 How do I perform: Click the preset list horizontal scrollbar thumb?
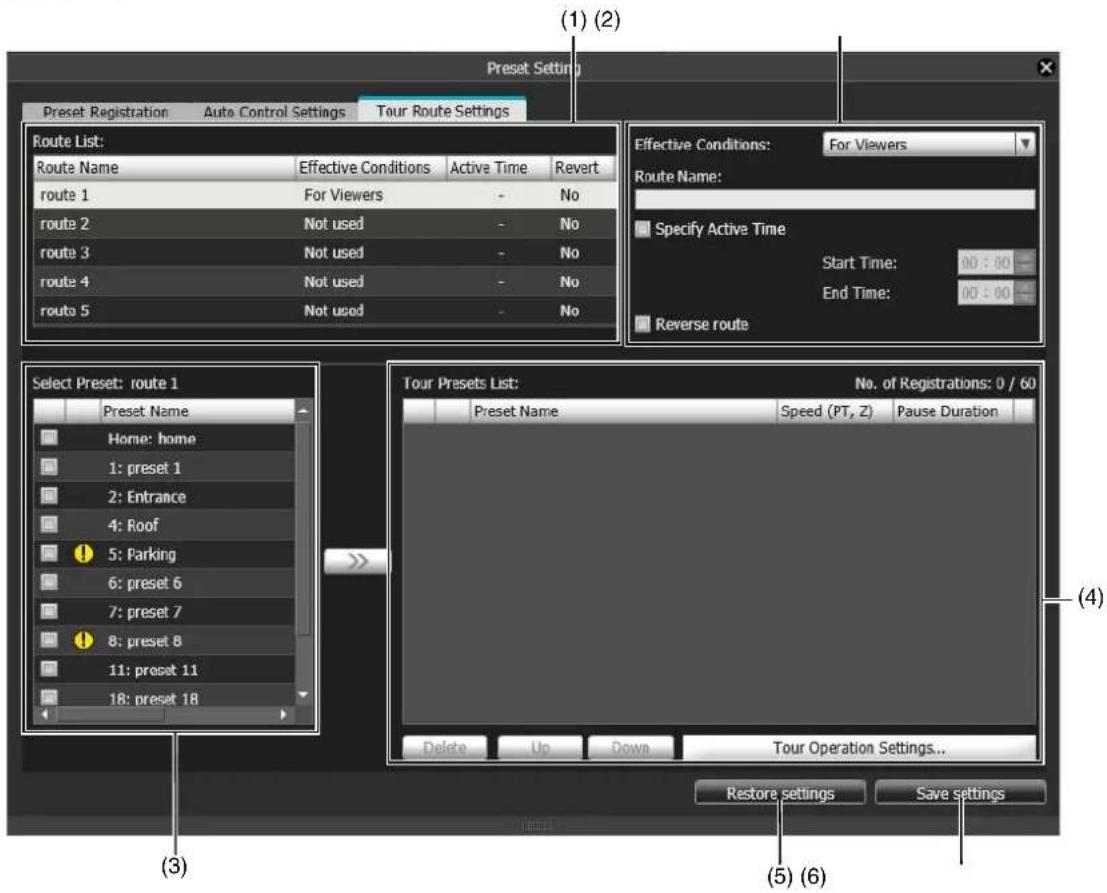[112, 714]
